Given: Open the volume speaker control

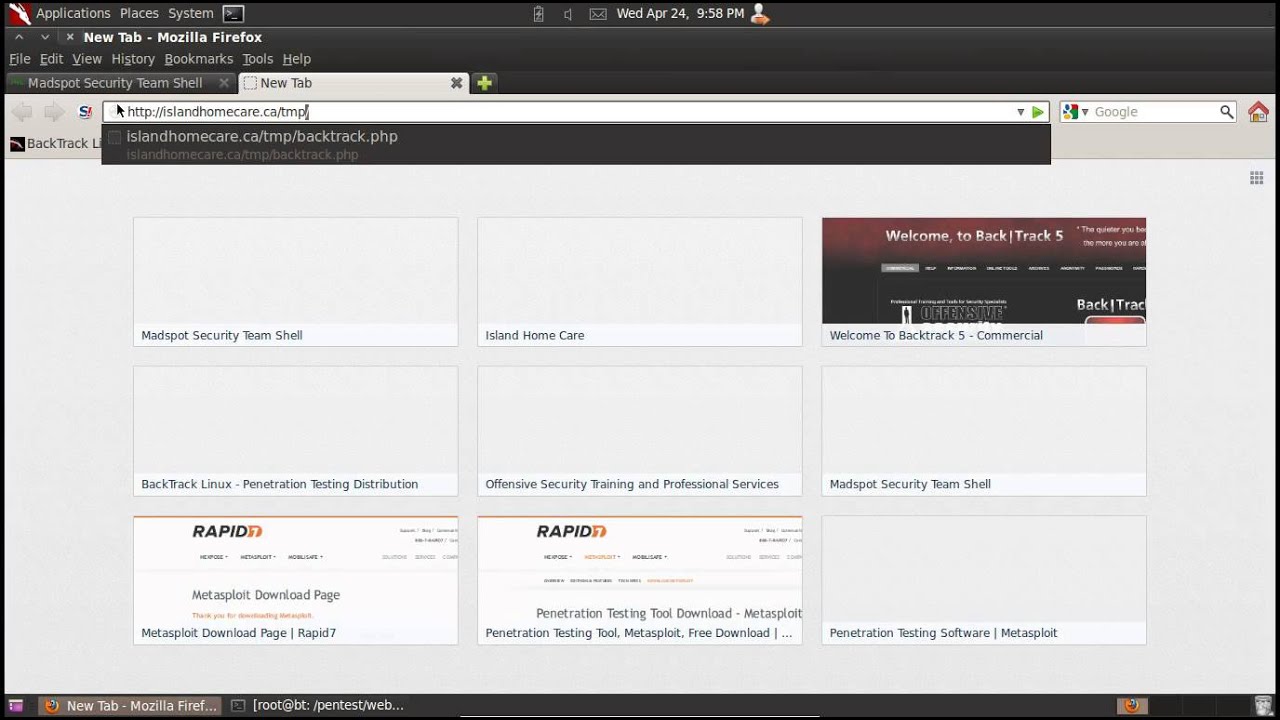Looking at the screenshot, I should pyautogui.click(x=568, y=13).
